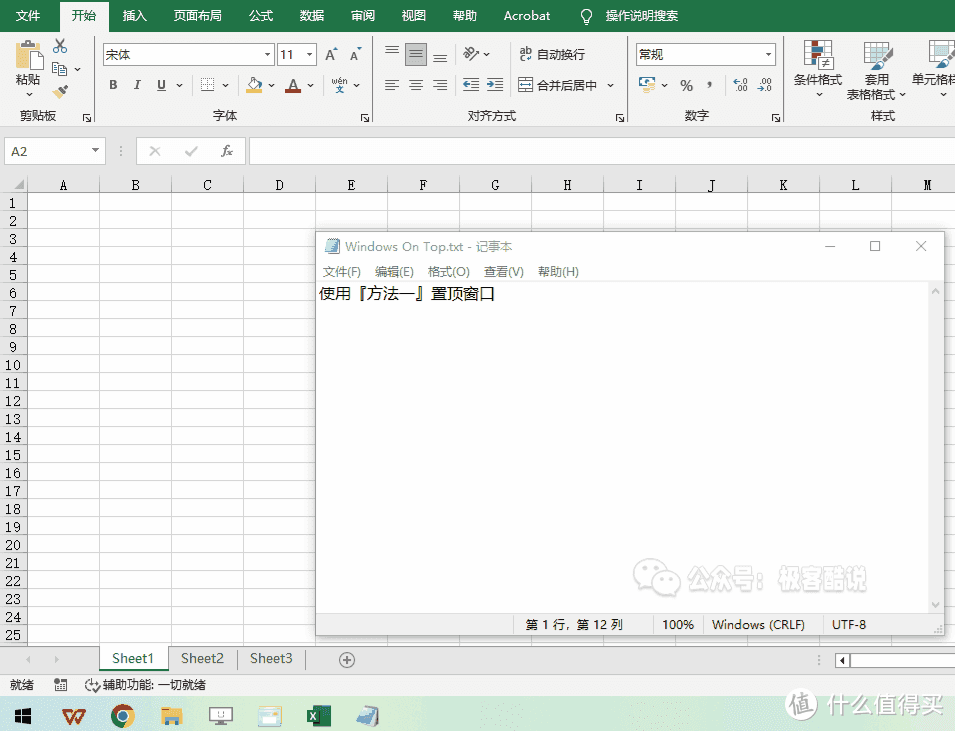
Task: Click the 操作说明搜索 search box
Action: coord(641,16)
